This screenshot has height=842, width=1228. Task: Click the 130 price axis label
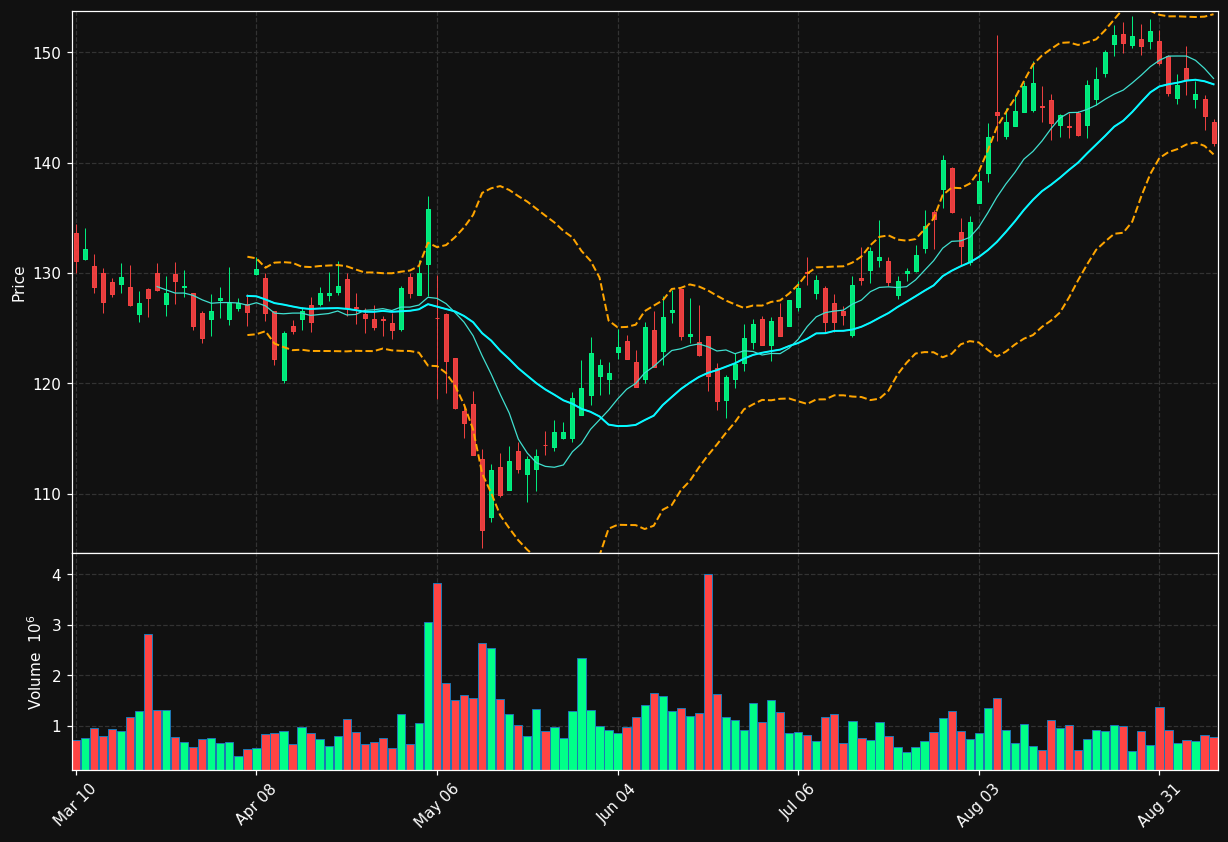(49, 273)
